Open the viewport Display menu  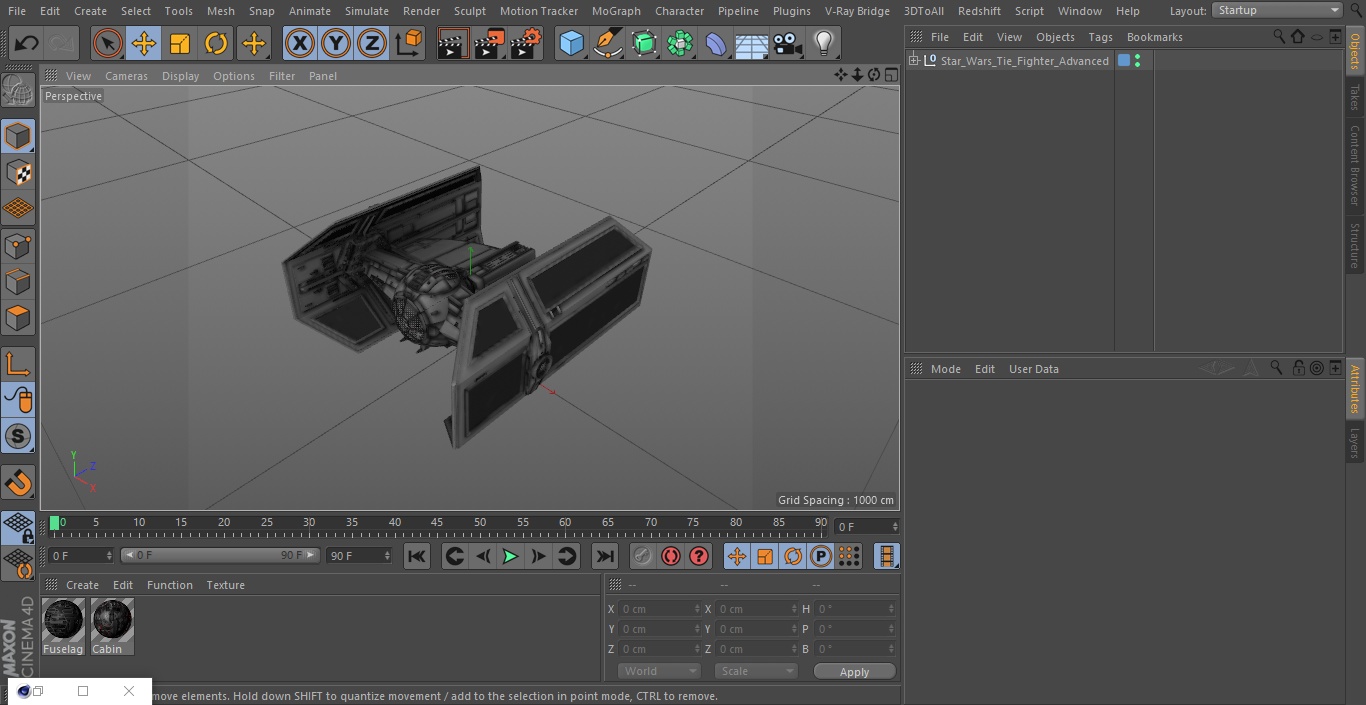[180, 76]
